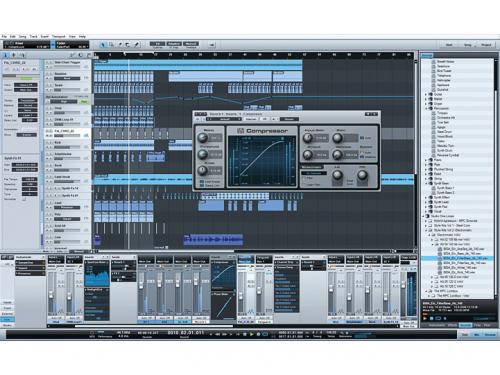Open the Quantize value dropdown in toolbar
The width and height of the screenshot is (500, 375).
tap(157, 44)
